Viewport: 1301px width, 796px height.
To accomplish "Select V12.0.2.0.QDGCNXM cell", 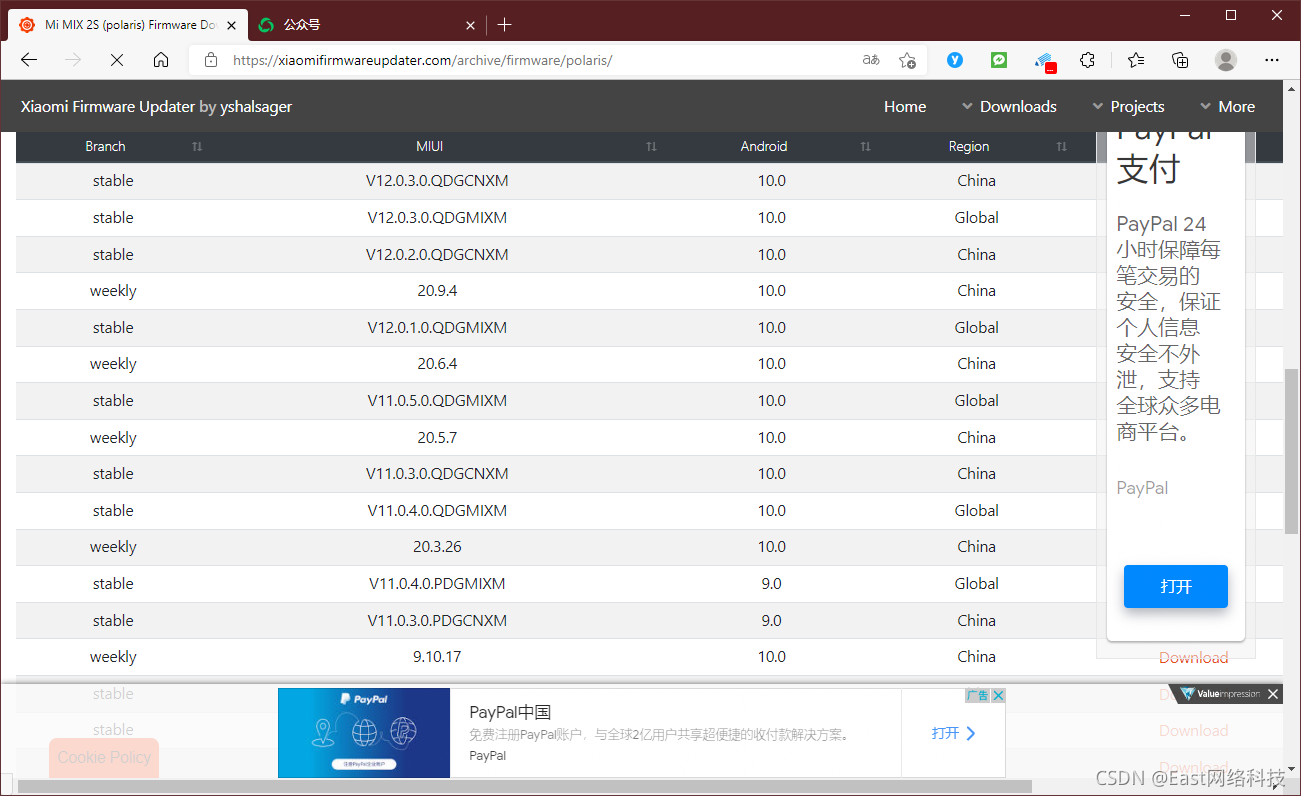I will point(437,254).
